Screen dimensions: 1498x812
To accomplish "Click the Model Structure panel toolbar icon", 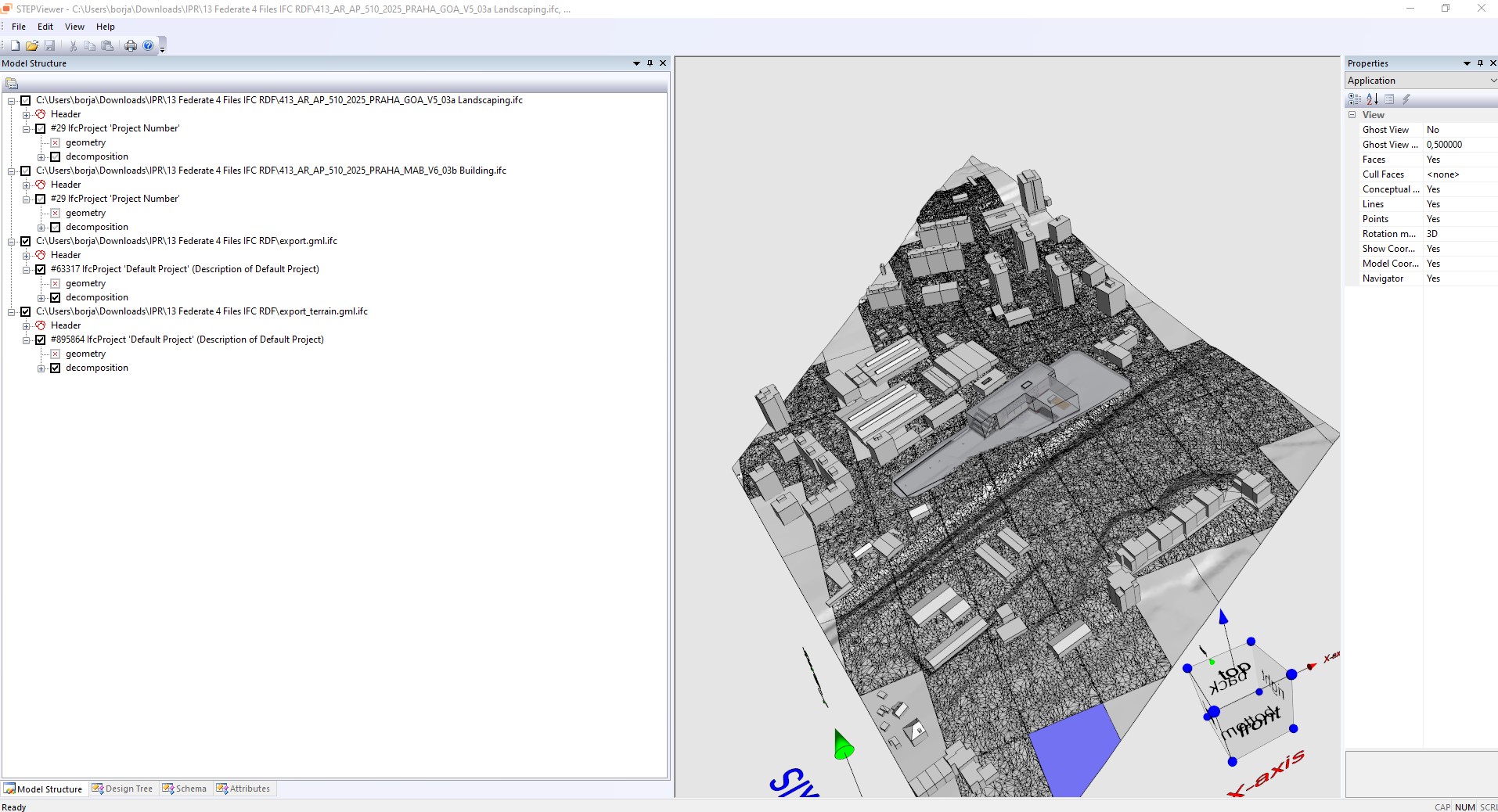I will [12, 83].
